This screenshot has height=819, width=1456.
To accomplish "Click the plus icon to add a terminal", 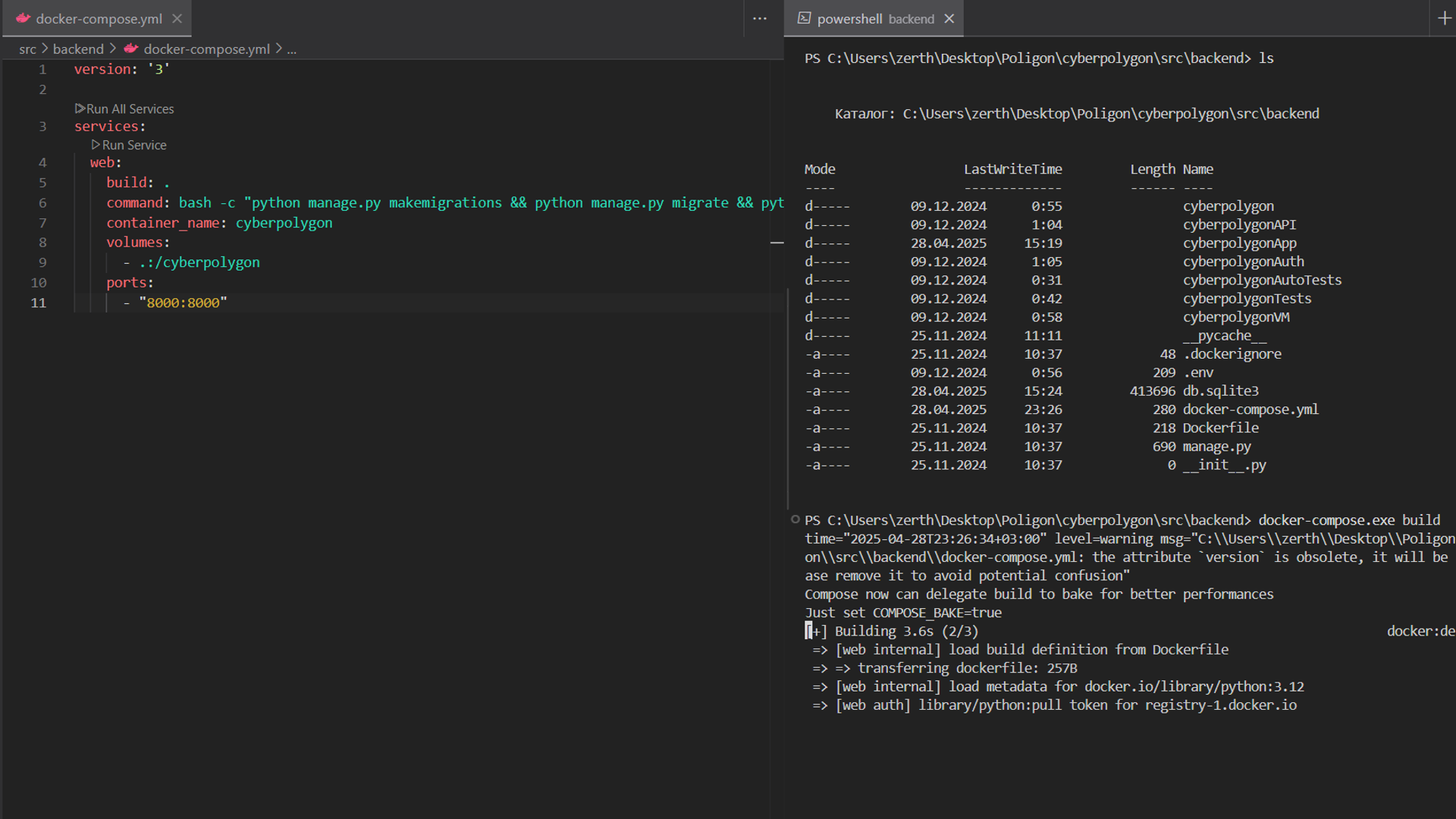I will point(1445,18).
